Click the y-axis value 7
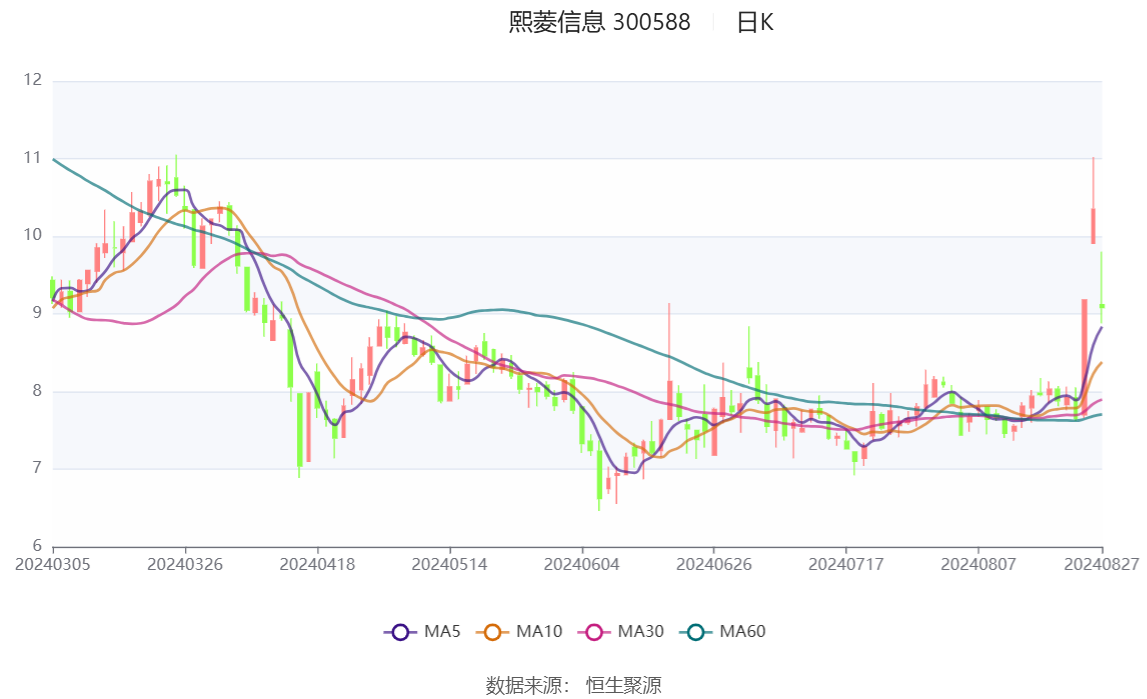 click(37, 468)
